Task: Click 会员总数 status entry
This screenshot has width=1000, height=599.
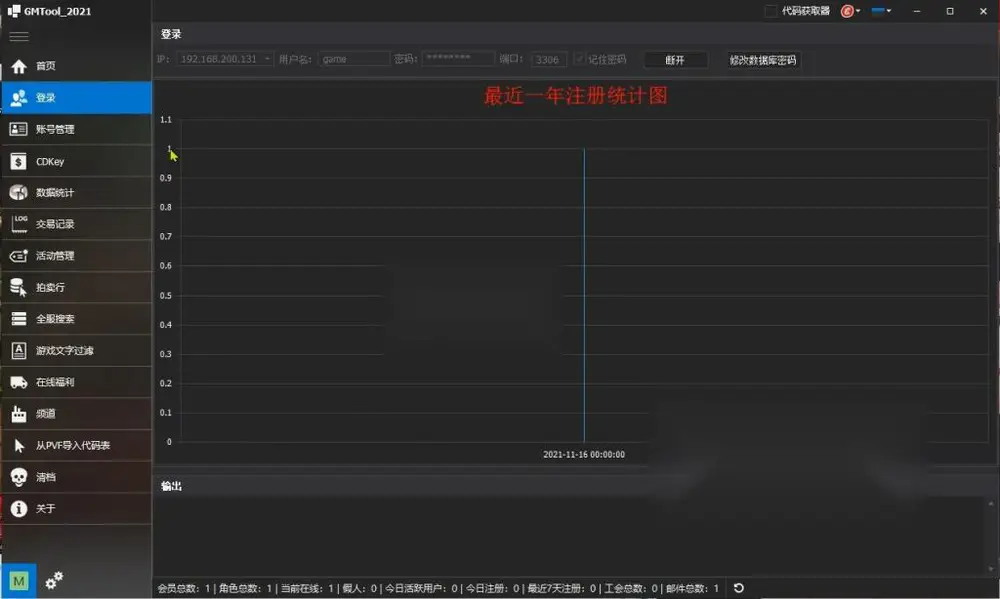Action: (x=184, y=588)
